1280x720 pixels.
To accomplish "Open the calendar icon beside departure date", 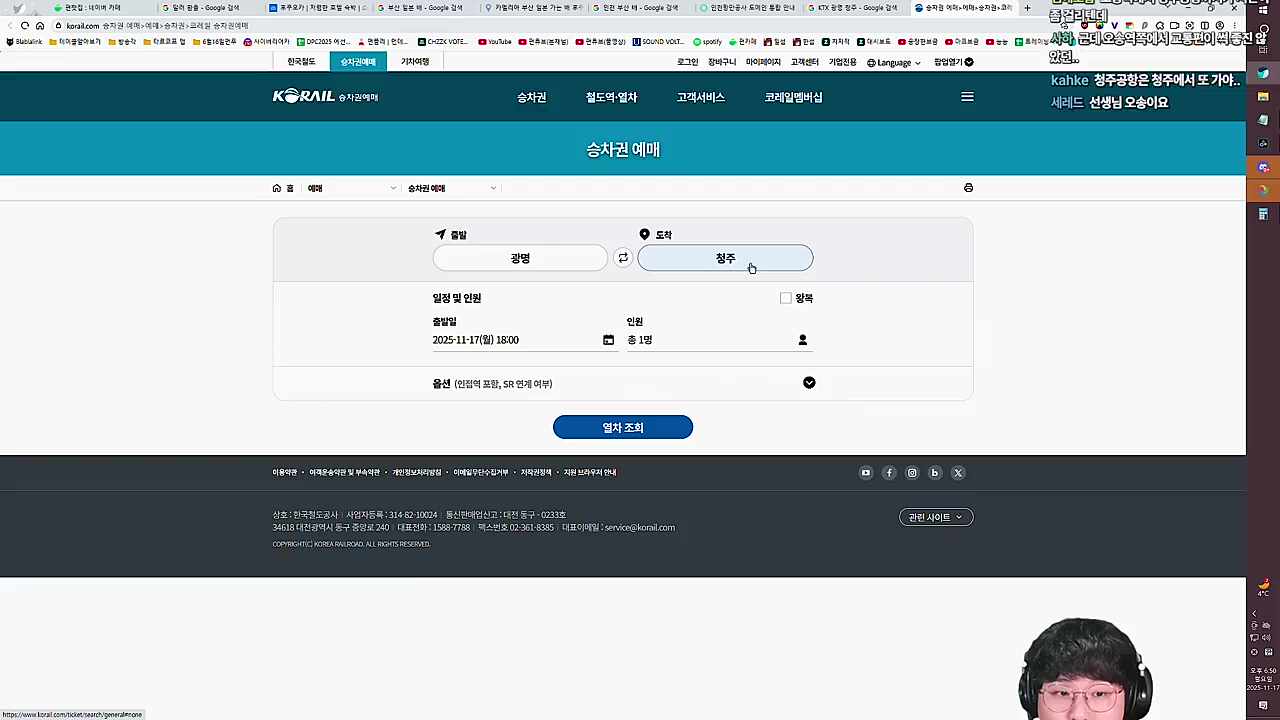I will click(608, 340).
